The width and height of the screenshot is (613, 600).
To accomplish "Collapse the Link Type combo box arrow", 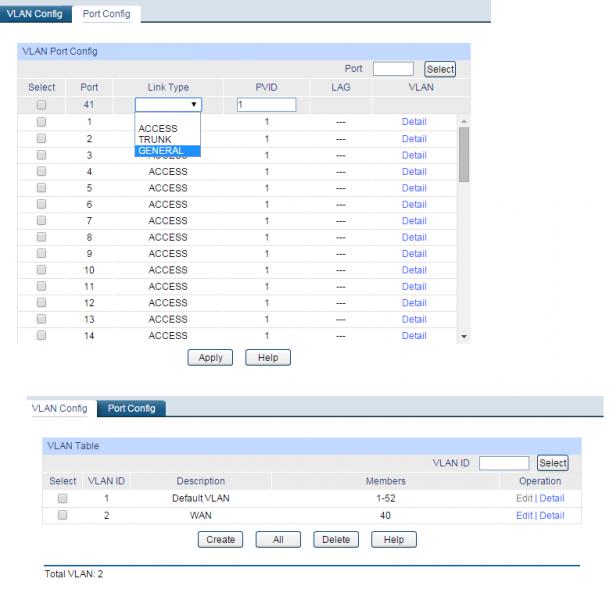I will tap(194, 105).
